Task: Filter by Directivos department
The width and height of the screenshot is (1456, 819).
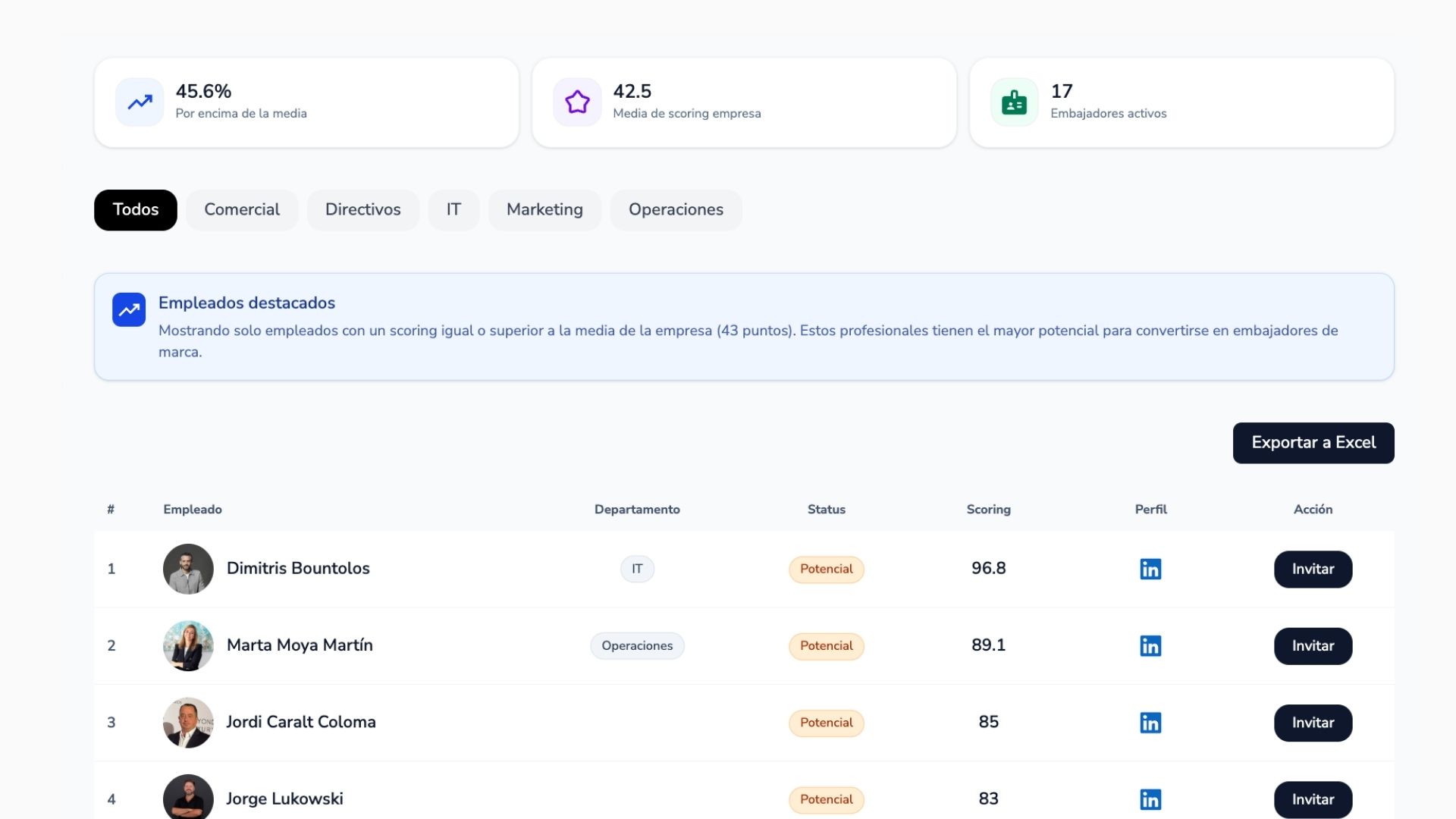Action: (x=362, y=210)
